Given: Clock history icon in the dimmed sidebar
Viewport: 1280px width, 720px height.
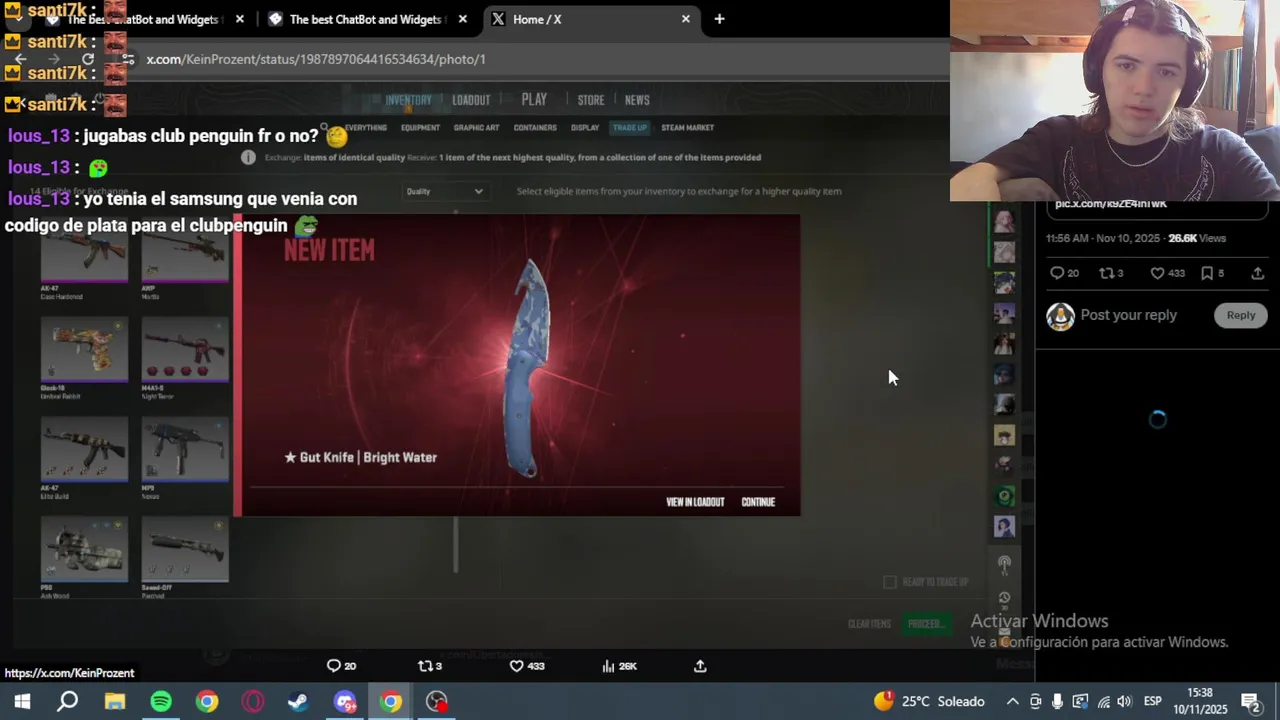Looking at the screenshot, I should point(1004,598).
